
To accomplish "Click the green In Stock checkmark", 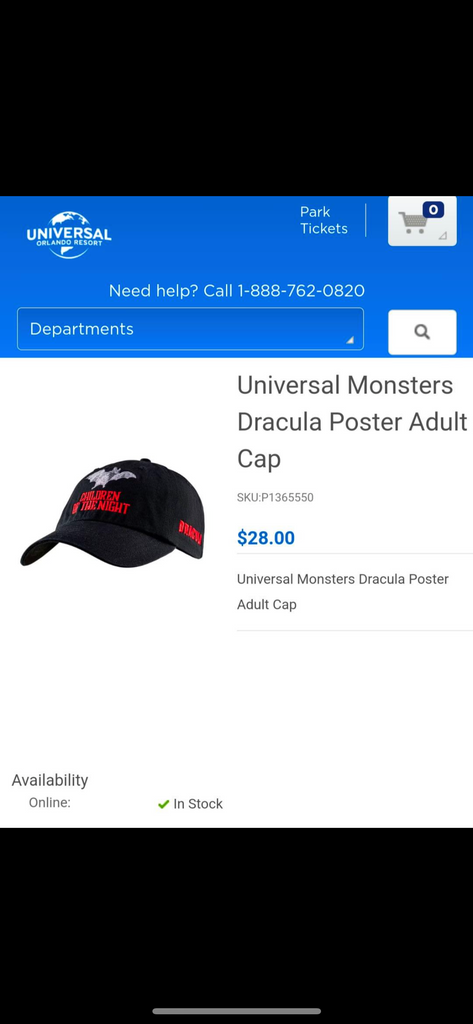I will [163, 805].
